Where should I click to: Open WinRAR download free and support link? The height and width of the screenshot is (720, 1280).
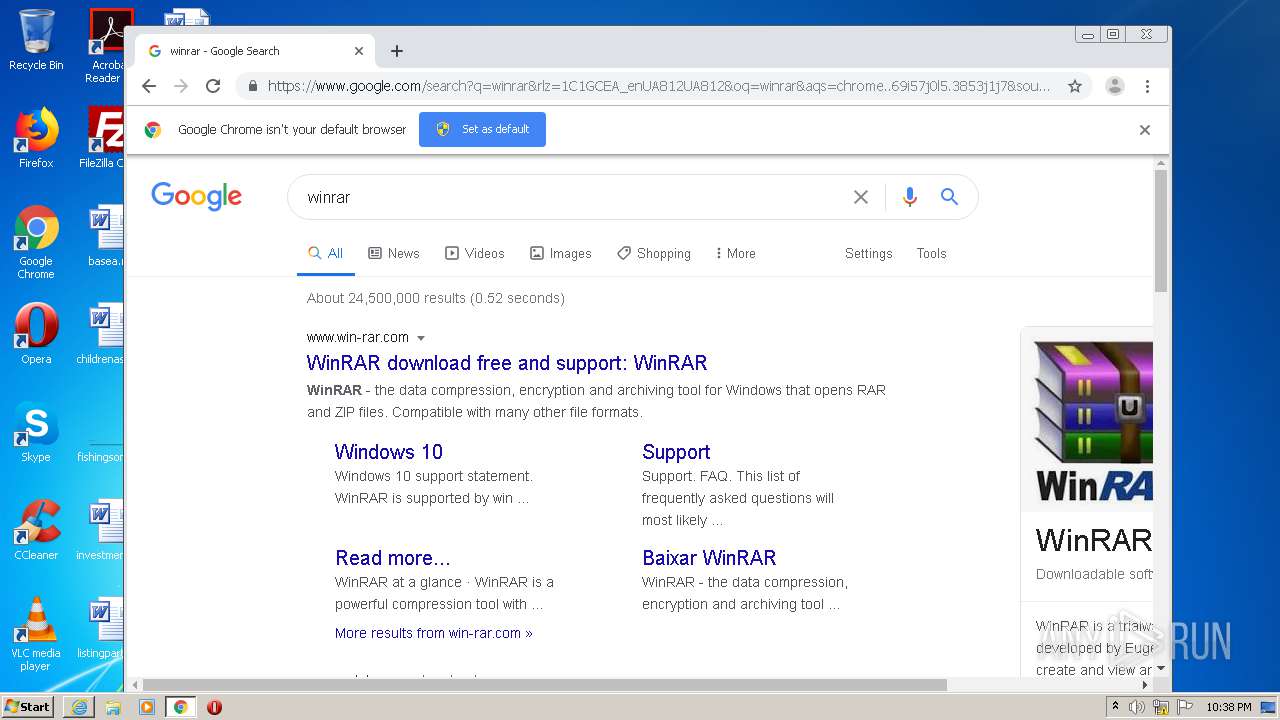point(507,362)
